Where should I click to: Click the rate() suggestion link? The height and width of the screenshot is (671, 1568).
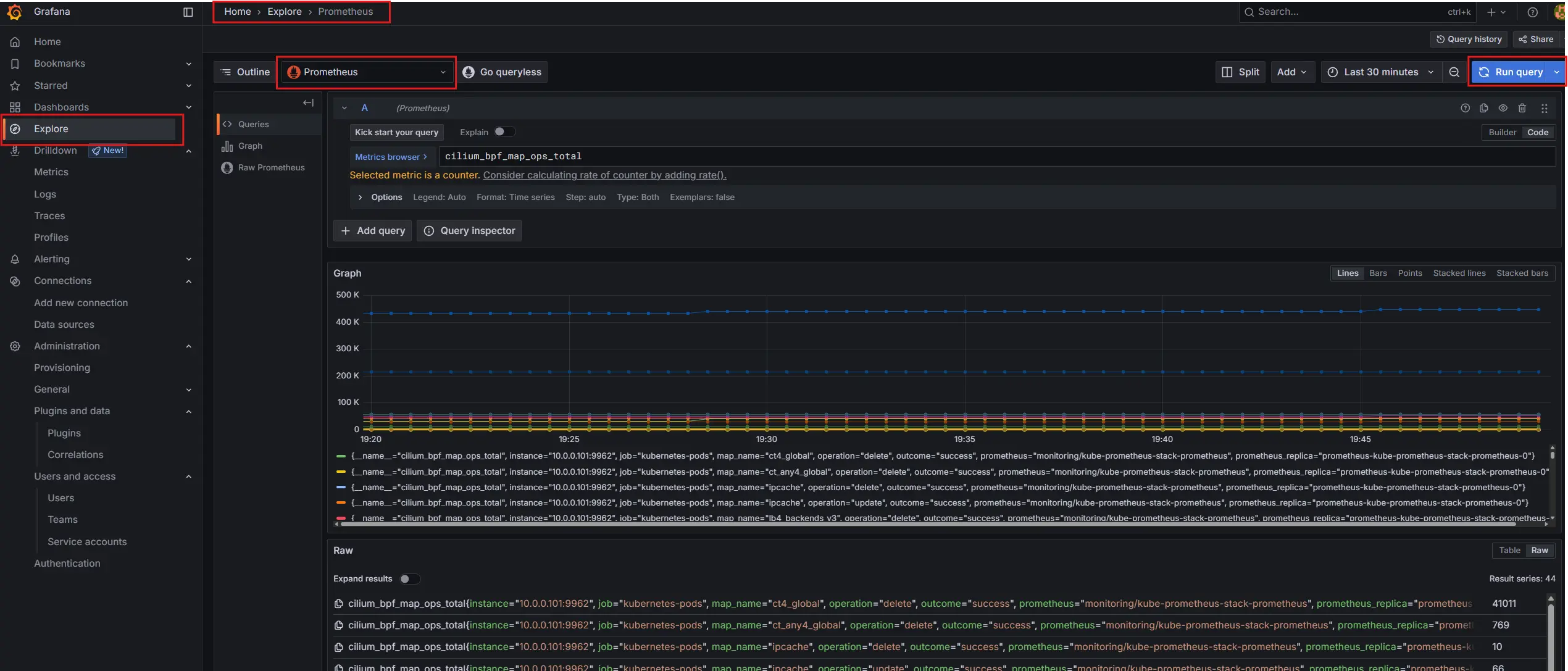[x=604, y=175]
